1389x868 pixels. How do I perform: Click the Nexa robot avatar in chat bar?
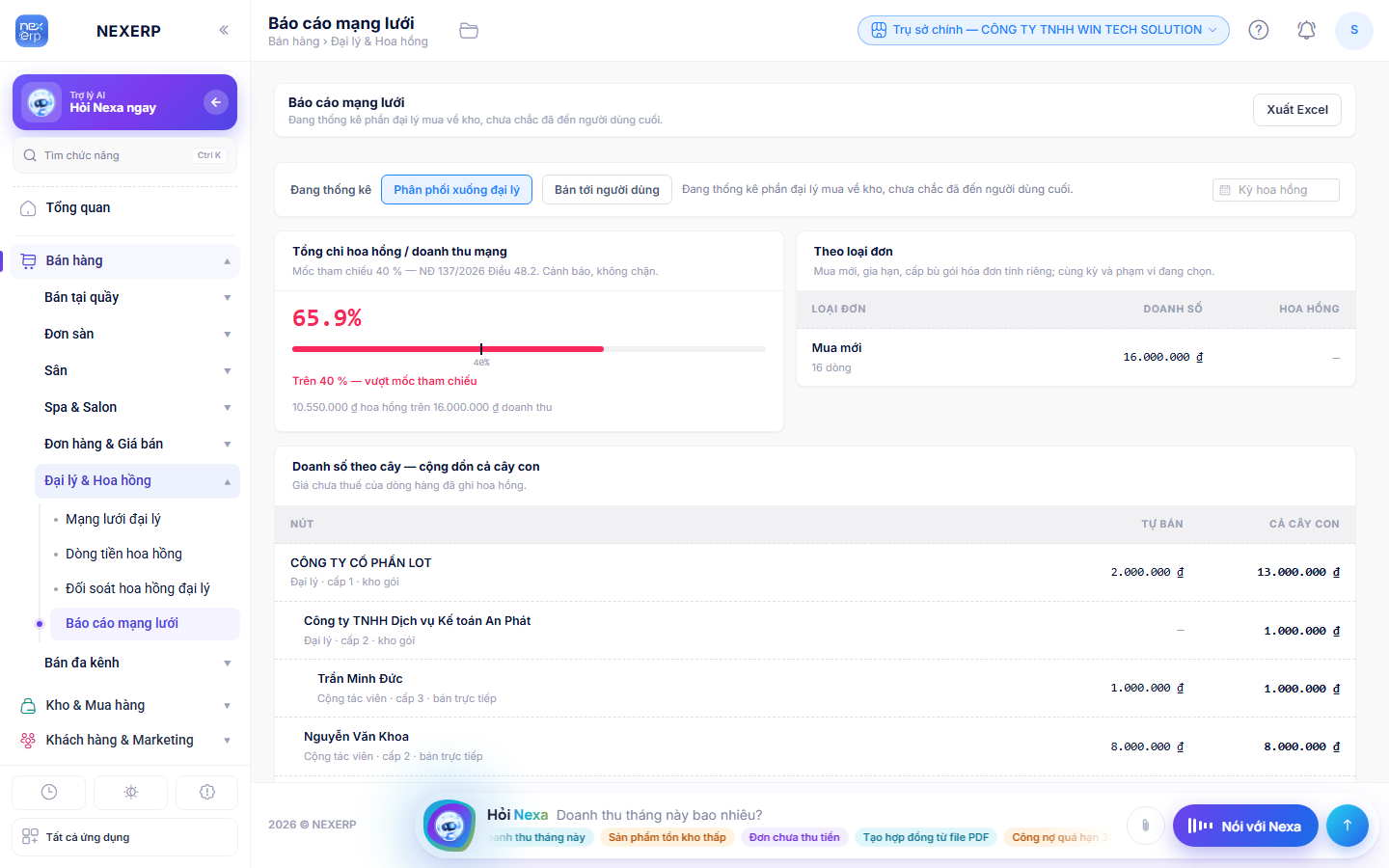click(x=449, y=826)
